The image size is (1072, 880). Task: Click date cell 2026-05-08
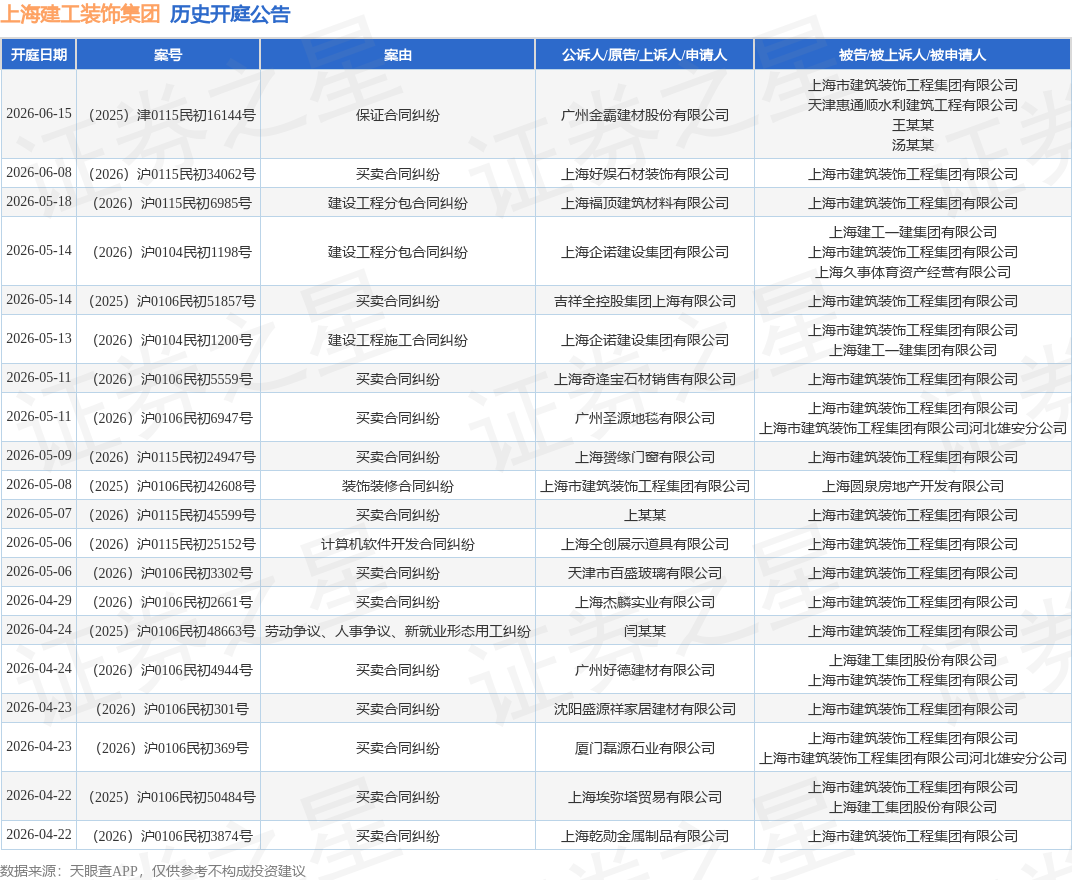click(39, 484)
